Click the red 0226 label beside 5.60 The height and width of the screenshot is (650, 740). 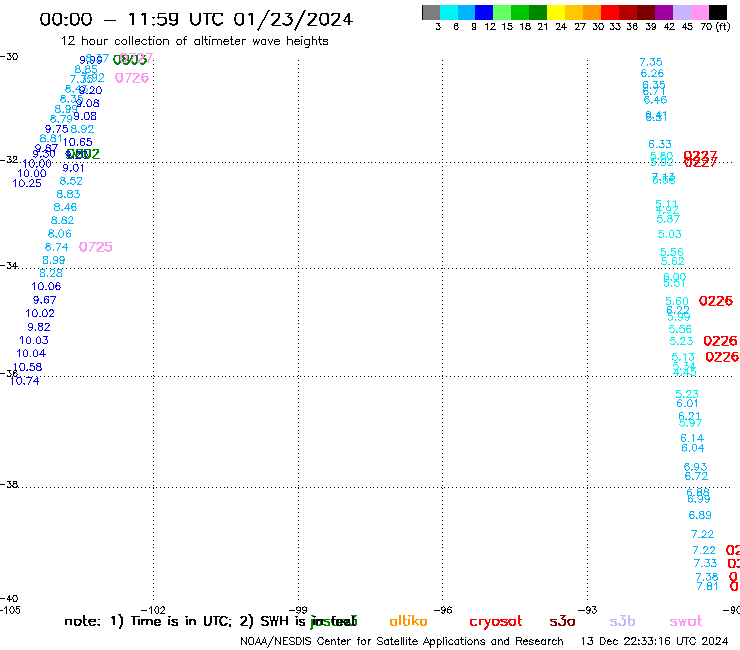(x=716, y=301)
